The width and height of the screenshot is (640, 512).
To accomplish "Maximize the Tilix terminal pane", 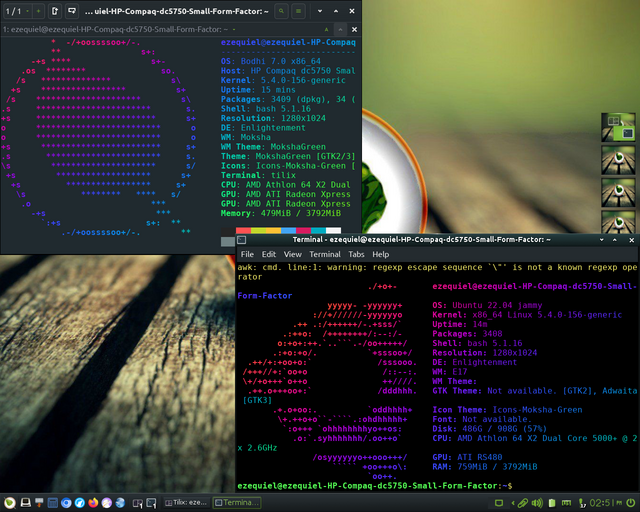I will tap(340, 29).
